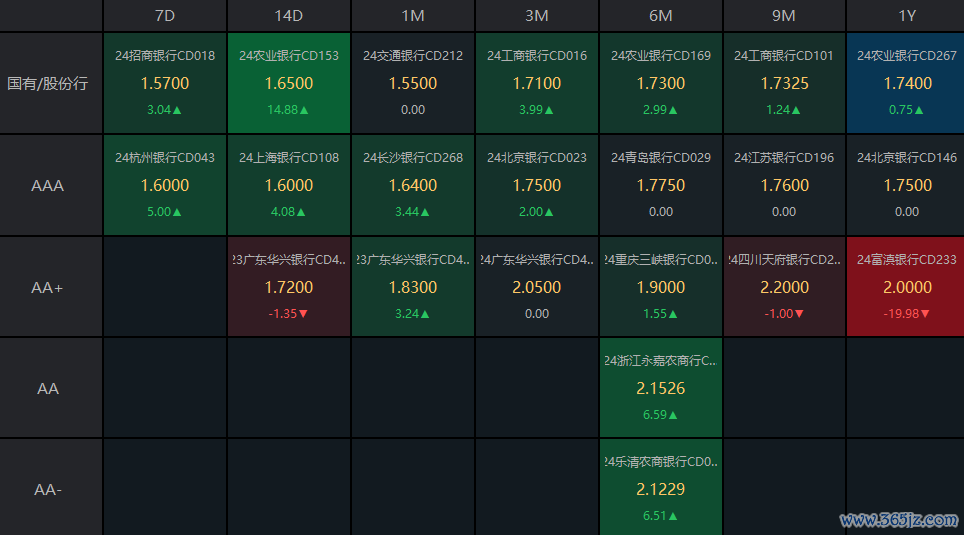Open the 浙江永嘉农商行 cell priced 2.1526
964x535 pixels.
coord(661,387)
